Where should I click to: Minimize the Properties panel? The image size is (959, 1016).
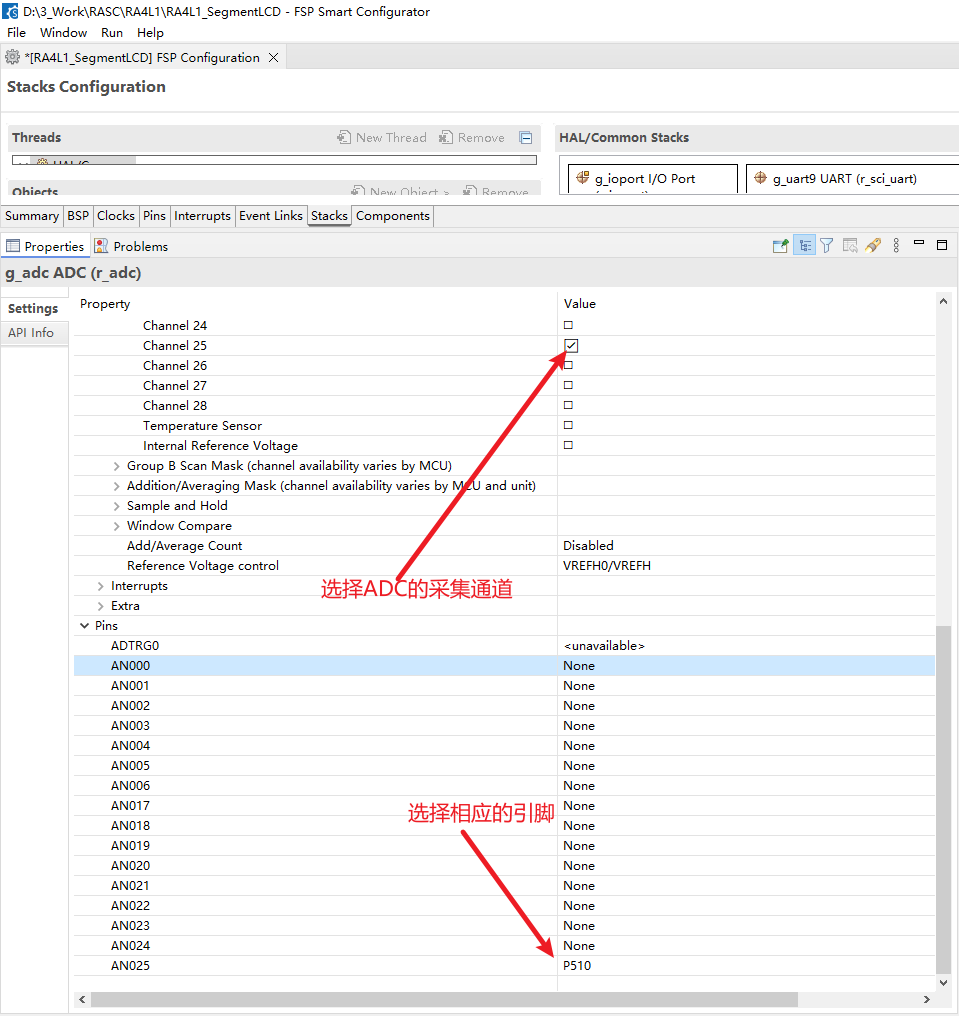[x=919, y=243]
